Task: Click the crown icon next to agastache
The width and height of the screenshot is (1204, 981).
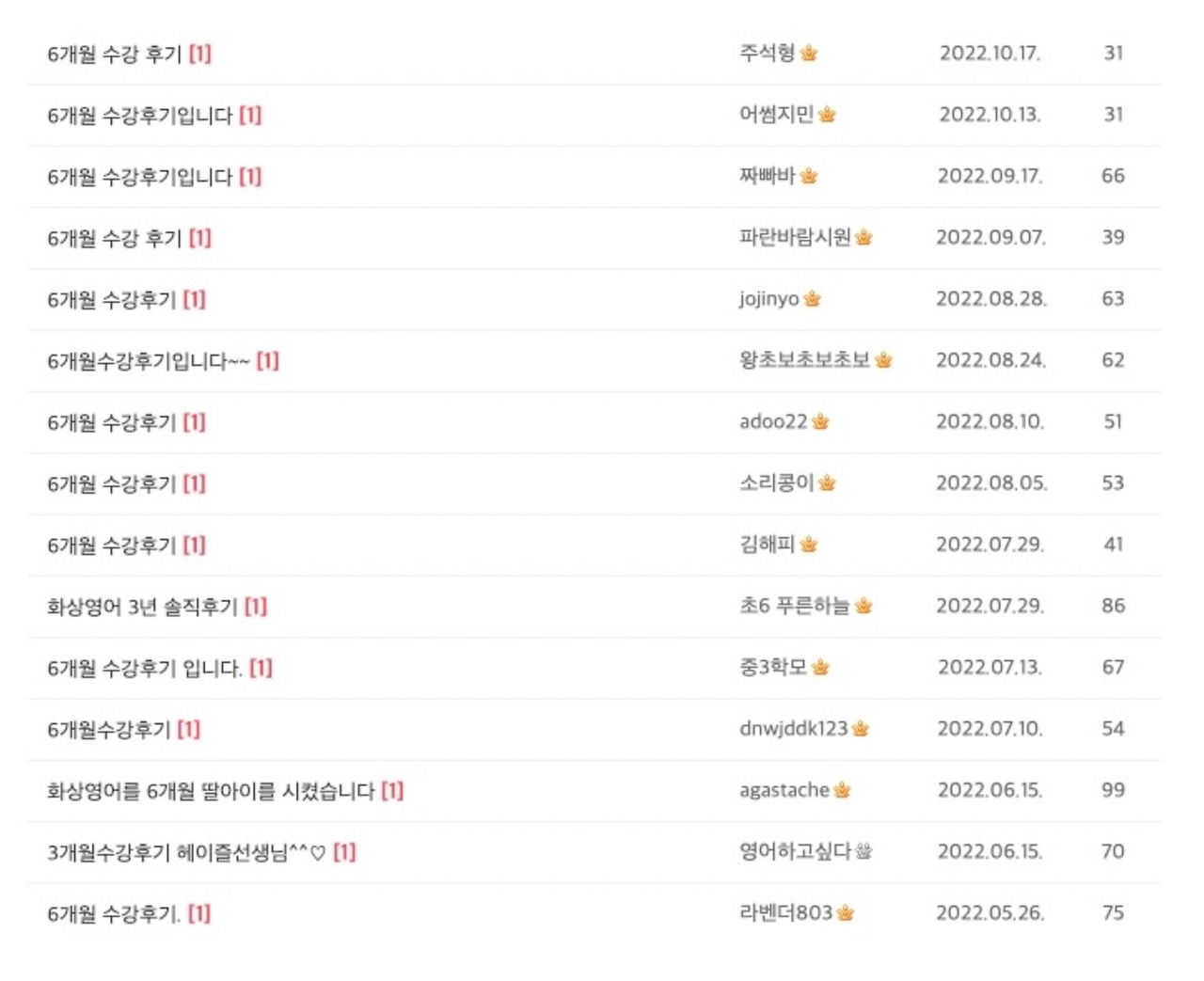Action: [x=840, y=790]
